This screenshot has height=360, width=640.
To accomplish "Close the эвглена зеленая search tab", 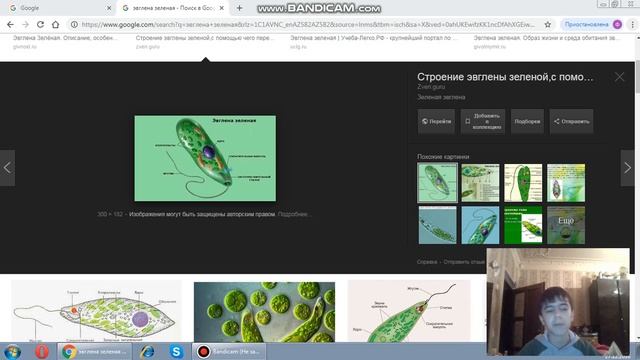I will [222, 8].
